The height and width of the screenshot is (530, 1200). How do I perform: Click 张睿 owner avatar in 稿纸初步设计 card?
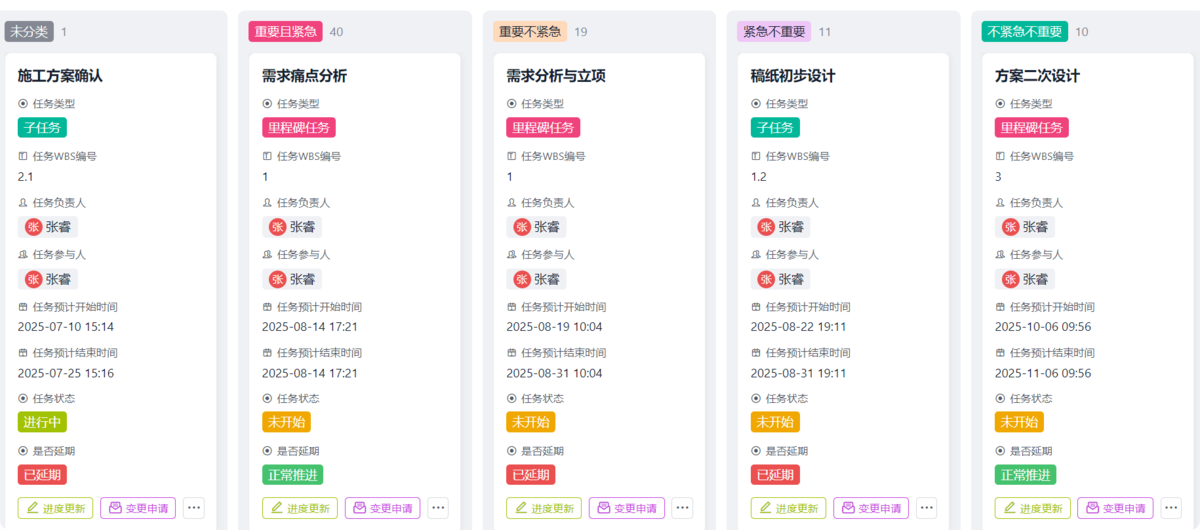(767, 227)
